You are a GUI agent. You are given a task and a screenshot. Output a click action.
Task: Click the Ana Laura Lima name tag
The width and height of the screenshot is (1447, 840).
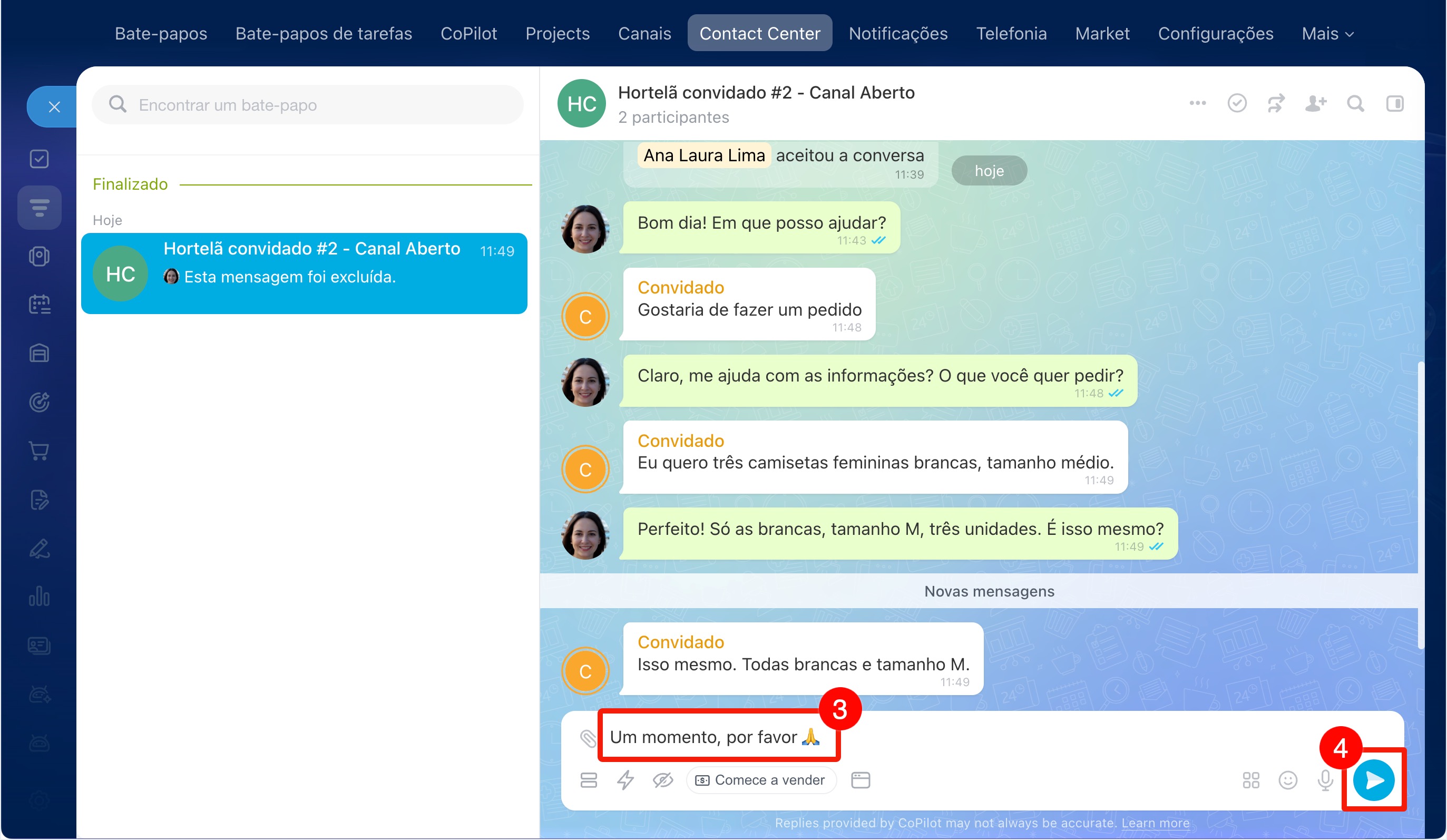(704, 155)
